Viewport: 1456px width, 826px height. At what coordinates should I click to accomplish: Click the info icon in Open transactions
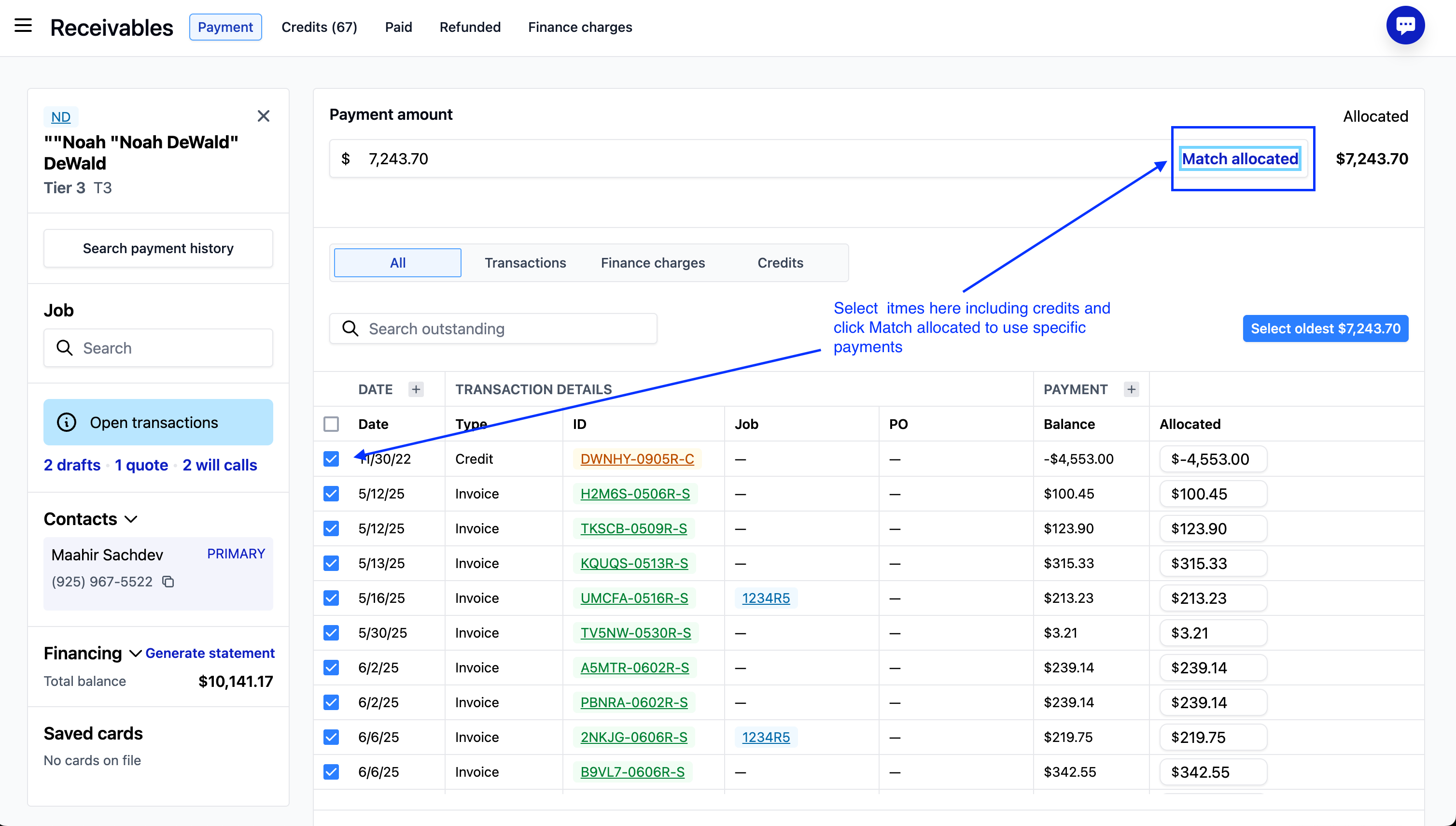click(66, 423)
